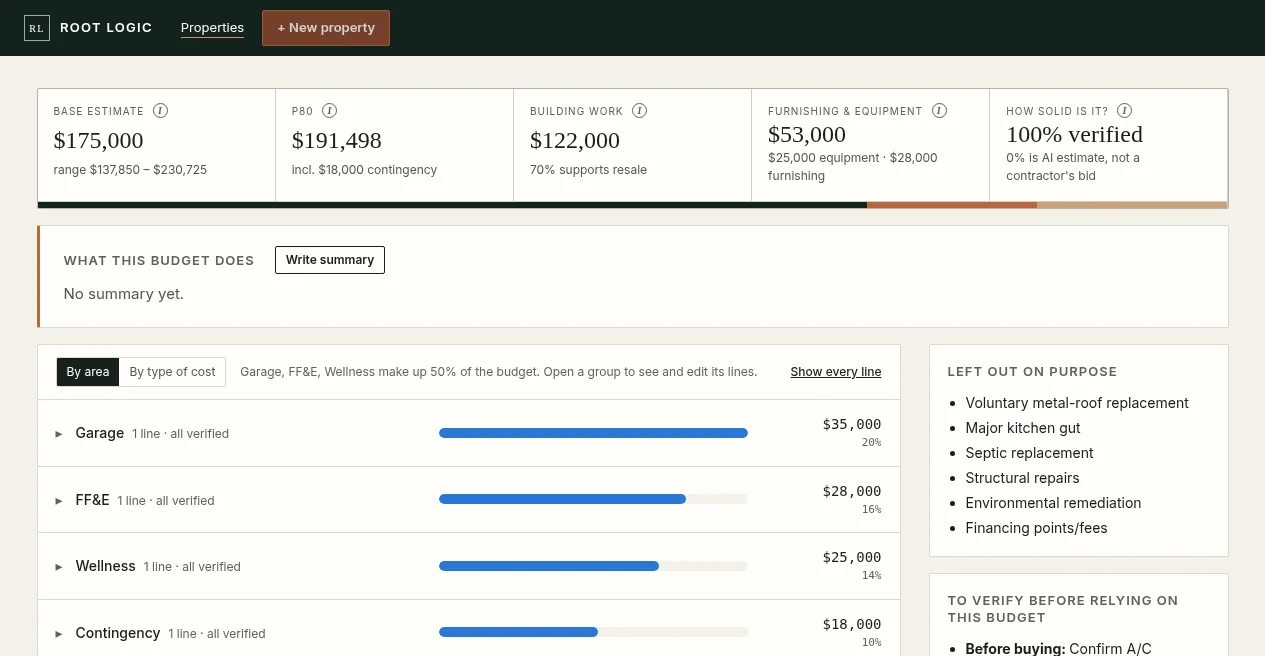Click incl. $18,000 contingency text

click(365, 170)
